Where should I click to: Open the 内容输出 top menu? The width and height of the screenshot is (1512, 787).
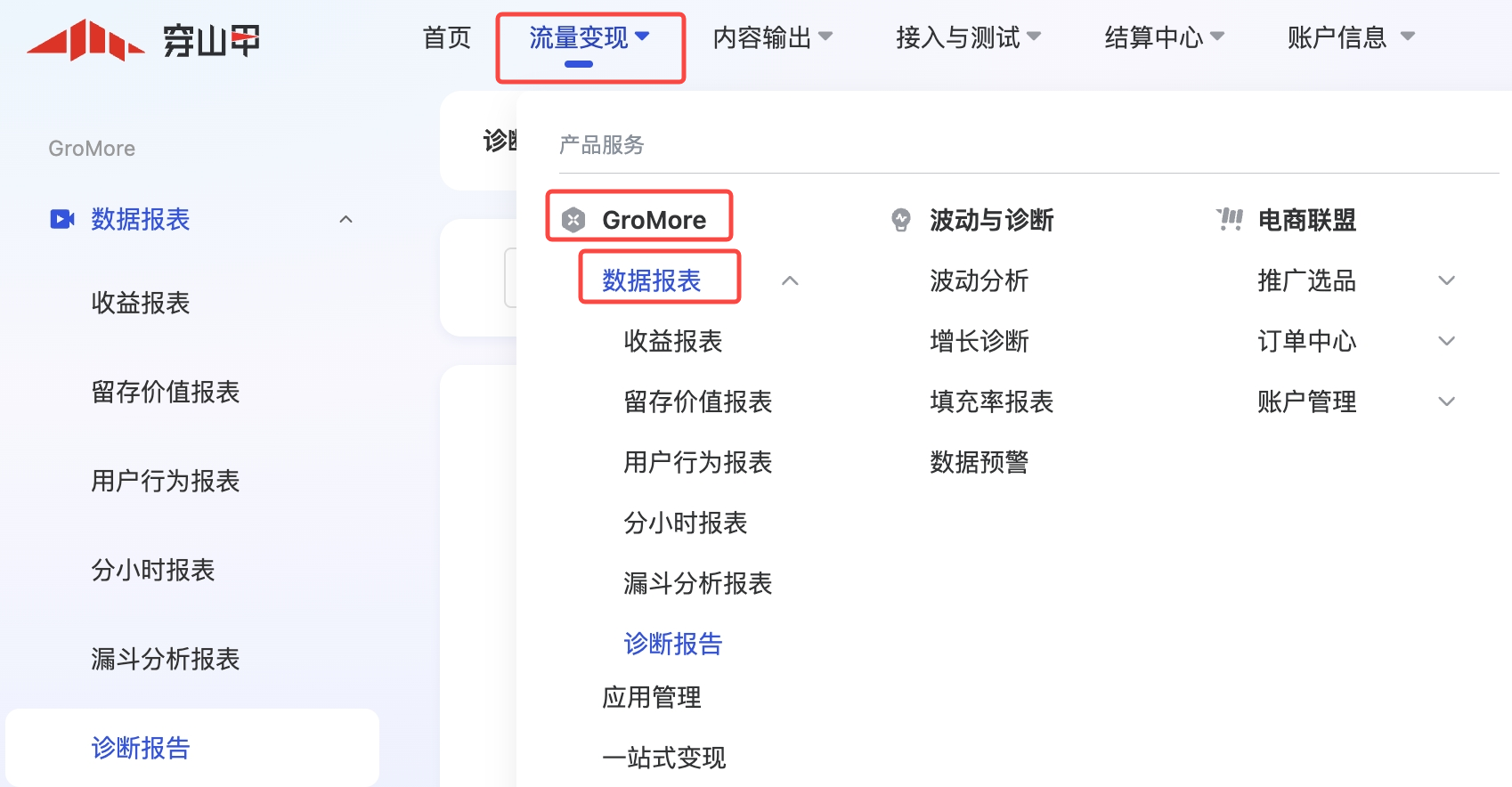[x=772, y=37]
